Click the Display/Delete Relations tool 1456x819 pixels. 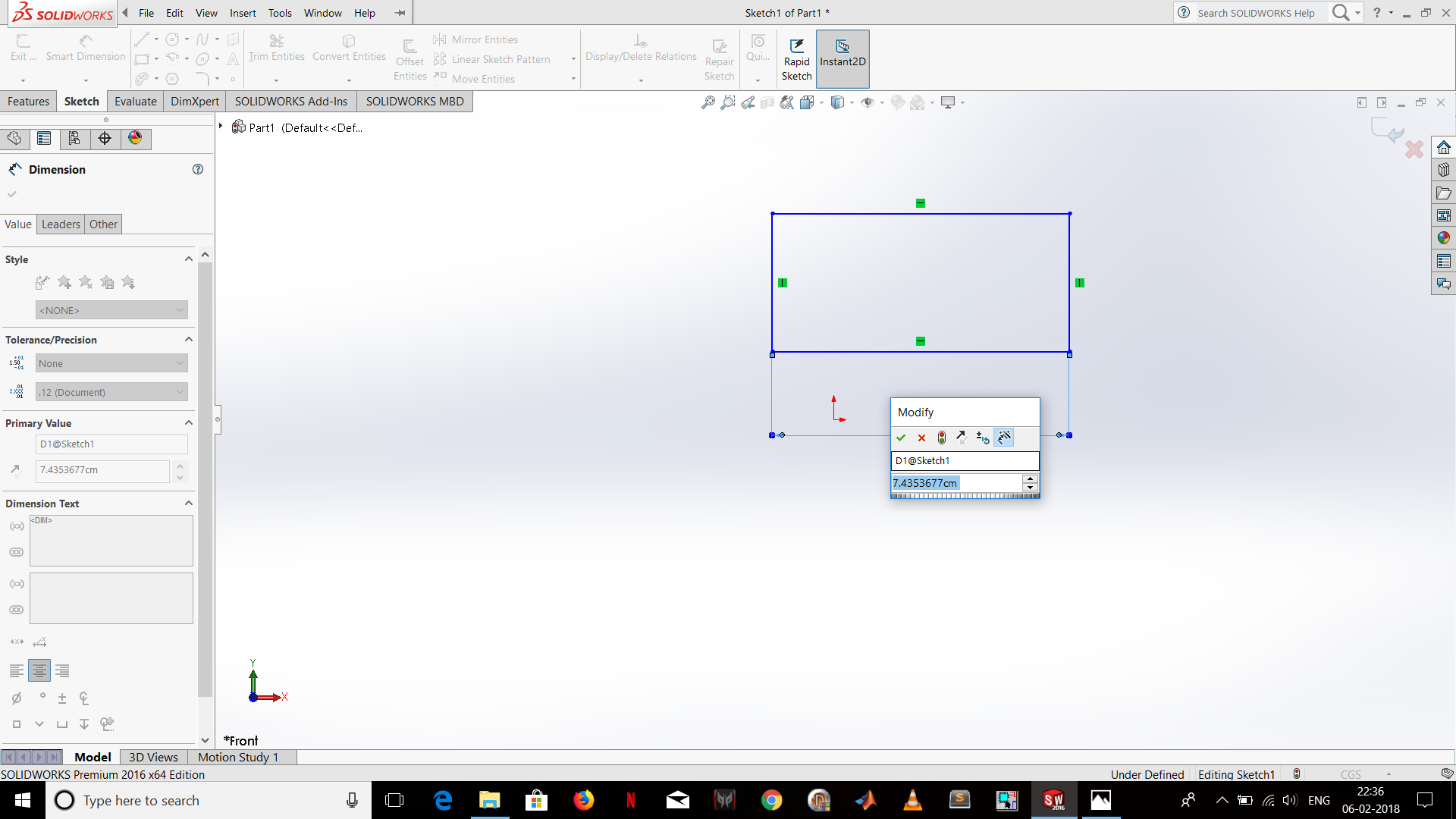point(641,48)
